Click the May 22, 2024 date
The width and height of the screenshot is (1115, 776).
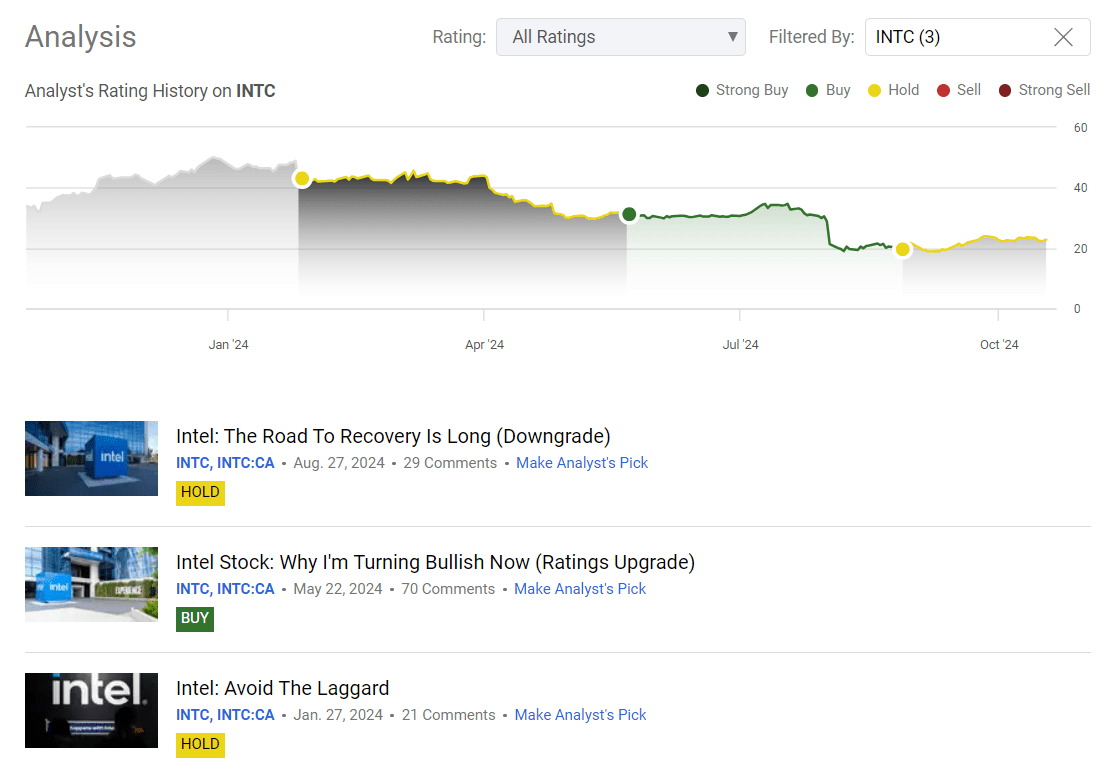[338, 589]
